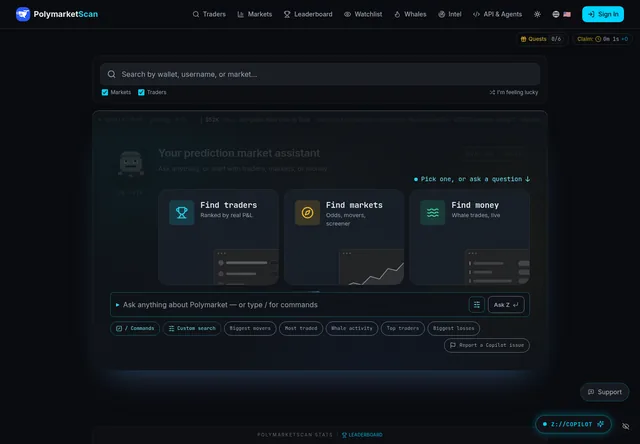The width and height of the screenshot is (640, 444).
Task: Focus the wallet, username, or market search field
Action: [x=320, y=74]
